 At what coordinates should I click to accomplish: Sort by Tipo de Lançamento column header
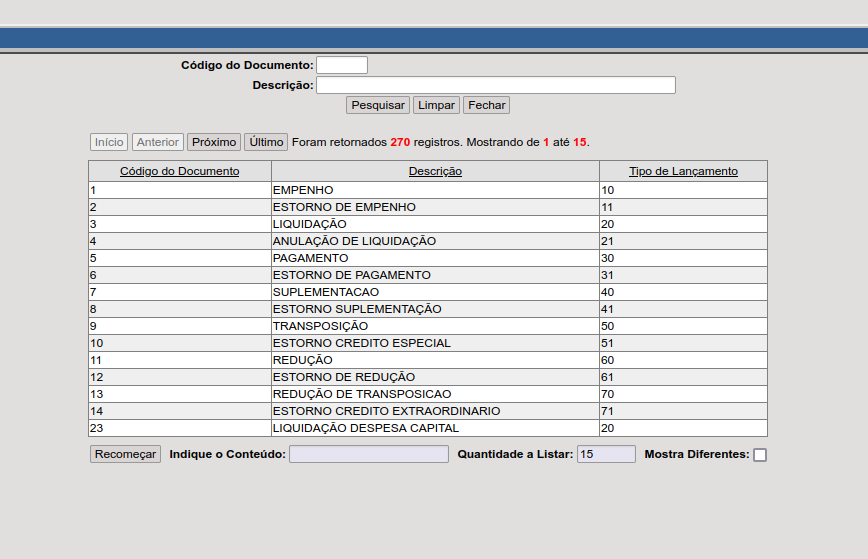point(683,171)
